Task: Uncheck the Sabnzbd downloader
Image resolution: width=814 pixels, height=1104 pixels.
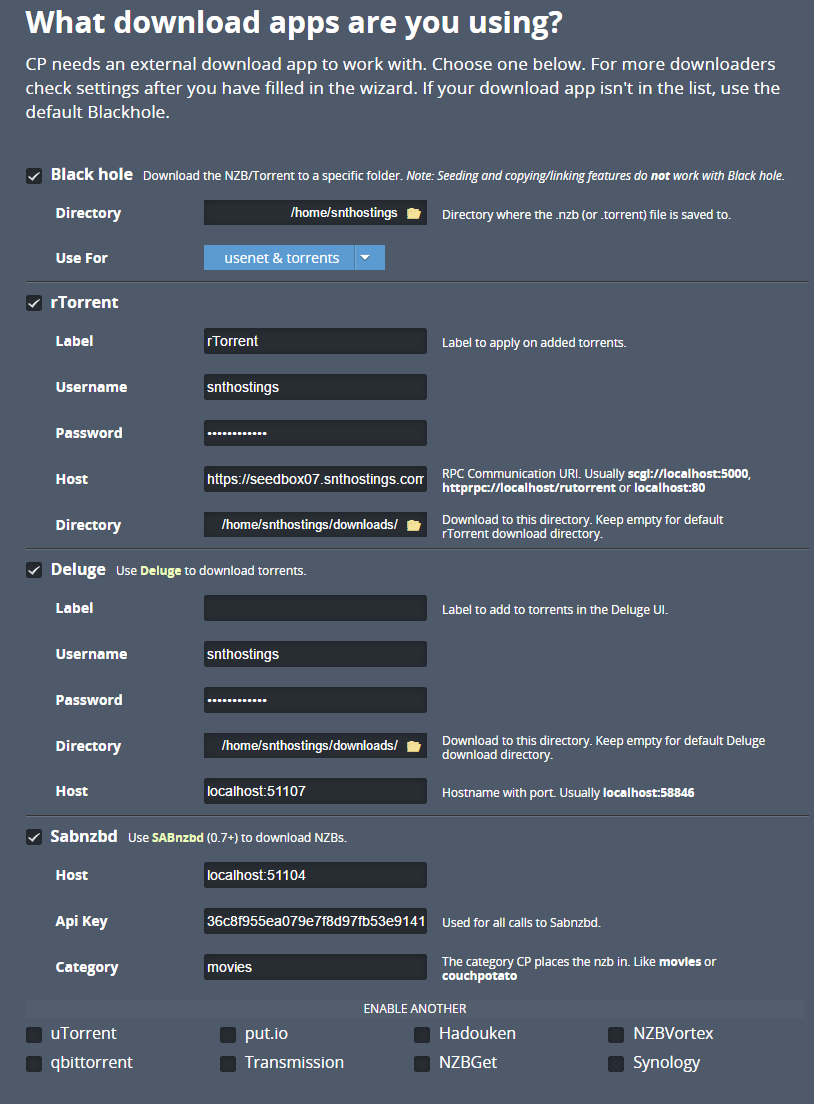Action: pyautogui.click(x=34, y=837)
